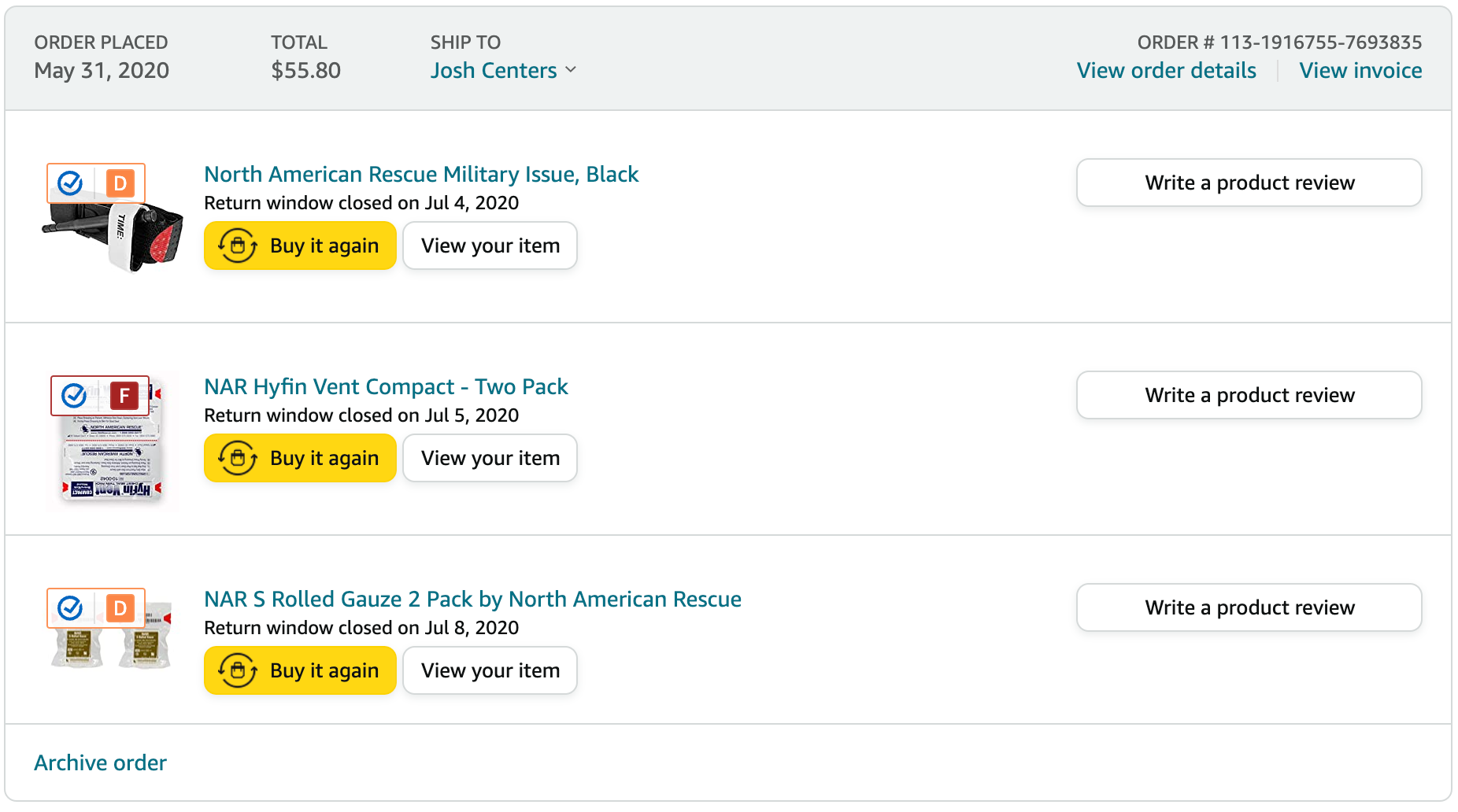Viewport: 1458px width, 812px height.
Task: View your item for the Hyfin Vent Compact
Action: [490, 458]
